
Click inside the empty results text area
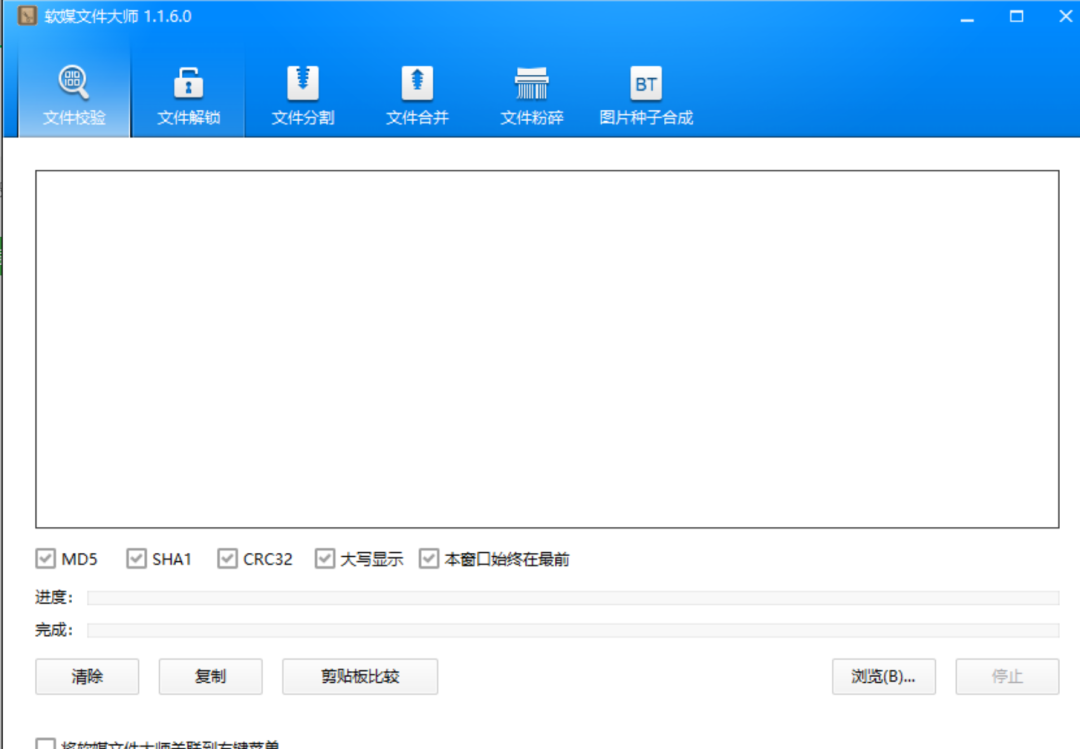[x=548, y=349]
